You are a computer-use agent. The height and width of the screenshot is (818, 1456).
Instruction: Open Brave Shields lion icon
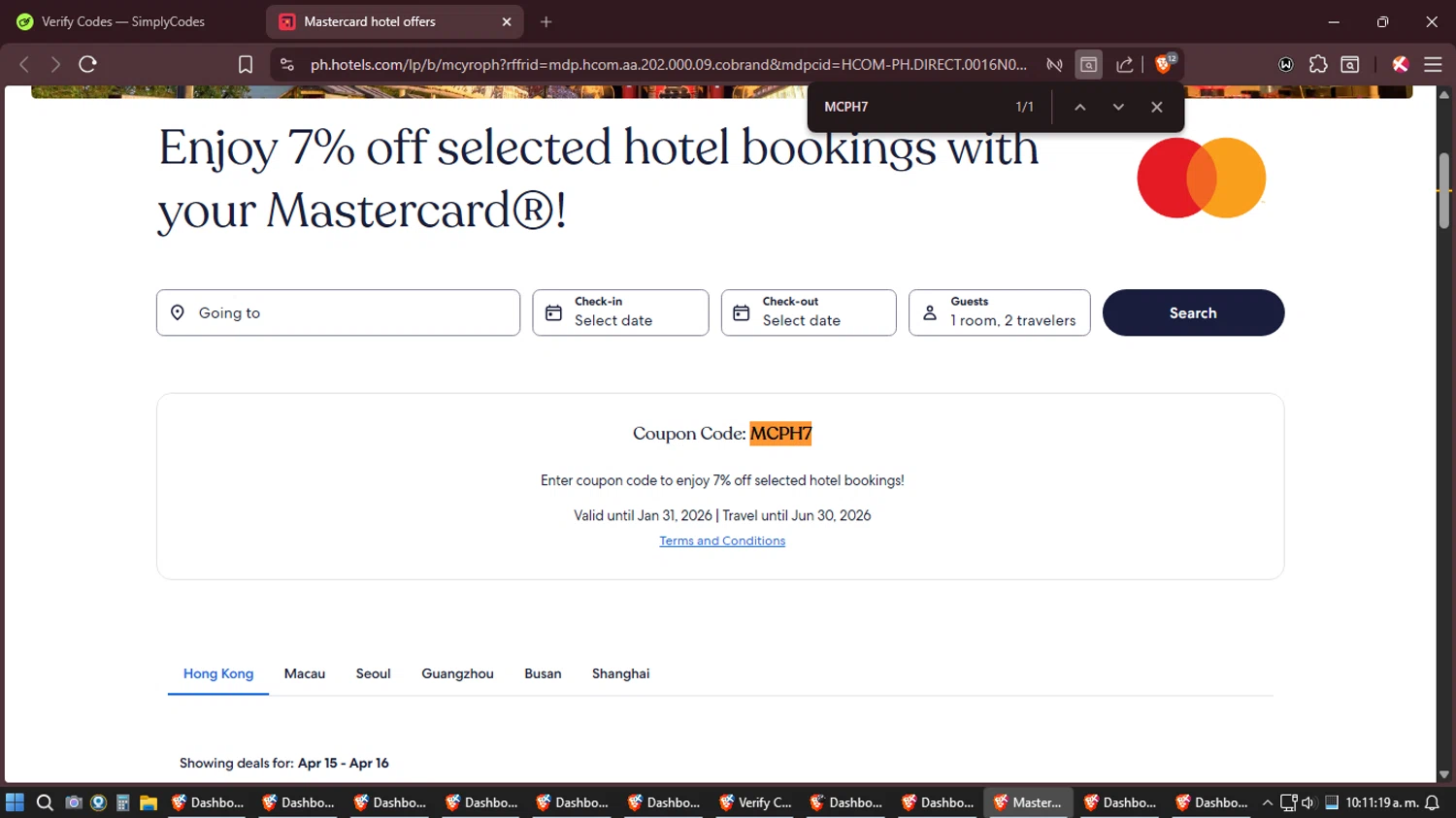(1164, 64)
